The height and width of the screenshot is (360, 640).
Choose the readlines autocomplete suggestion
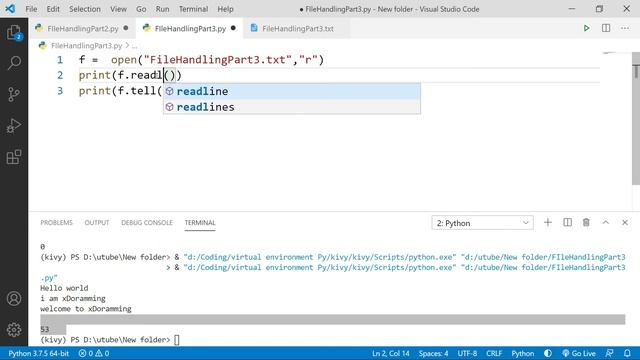coord(291,107)
